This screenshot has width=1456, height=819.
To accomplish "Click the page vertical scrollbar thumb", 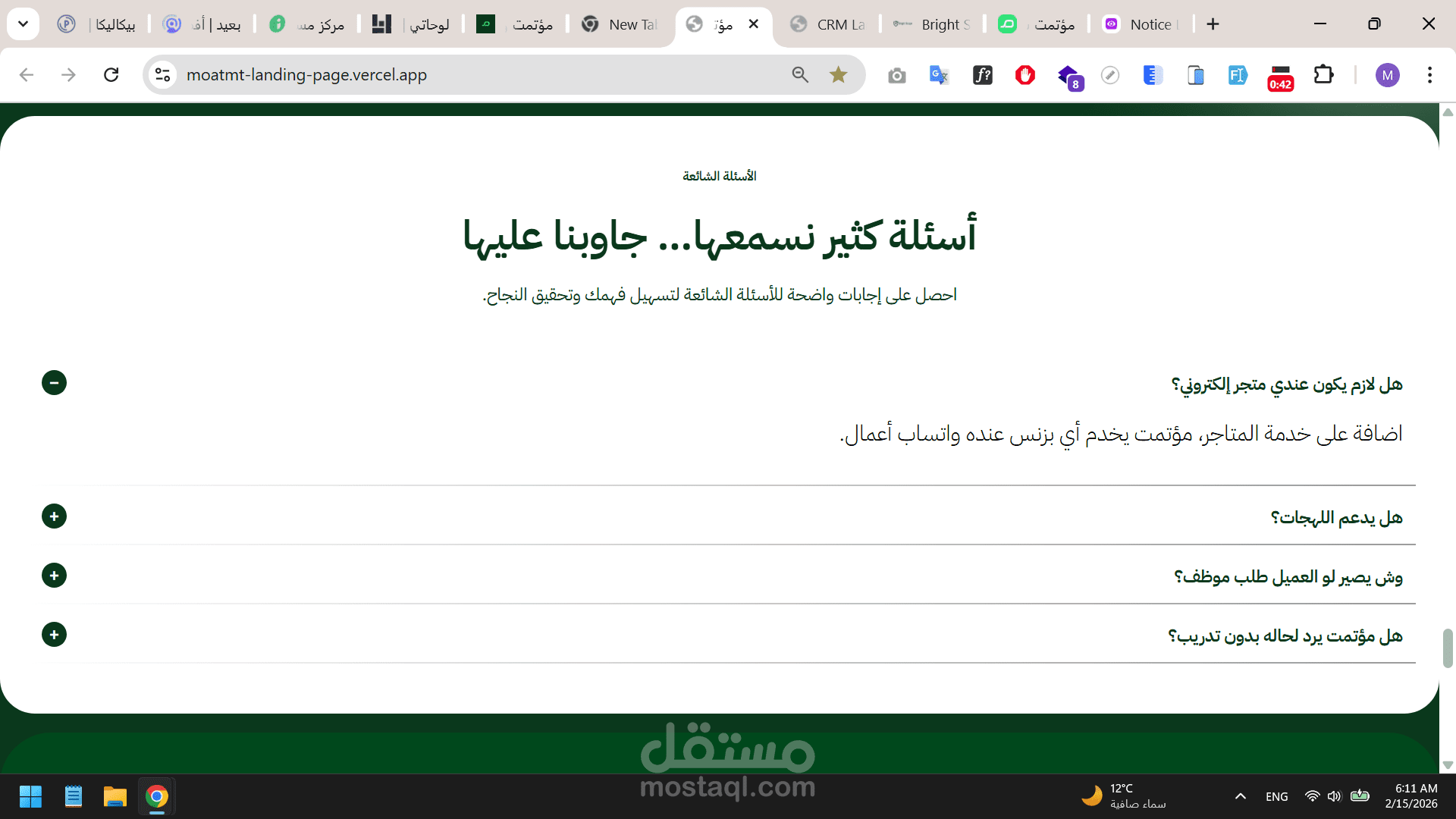I will pos(1448,648).
